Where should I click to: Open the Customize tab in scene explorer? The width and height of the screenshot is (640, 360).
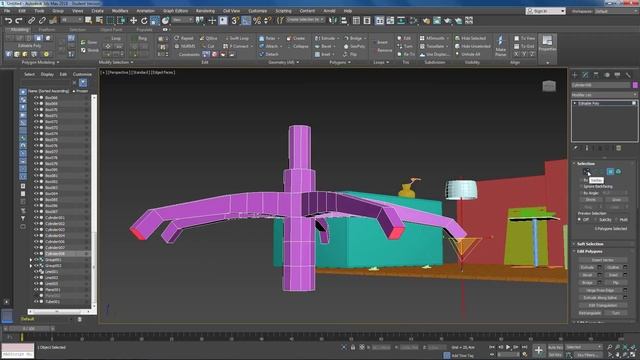click(x=82, y=74)
